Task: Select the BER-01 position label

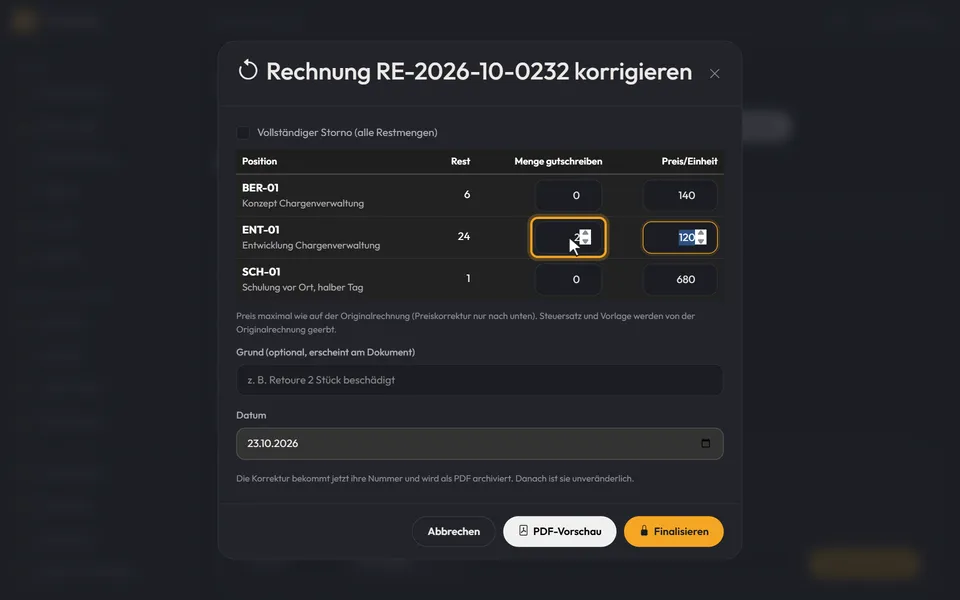Action: pyautogui.click(x=260, y=188)
